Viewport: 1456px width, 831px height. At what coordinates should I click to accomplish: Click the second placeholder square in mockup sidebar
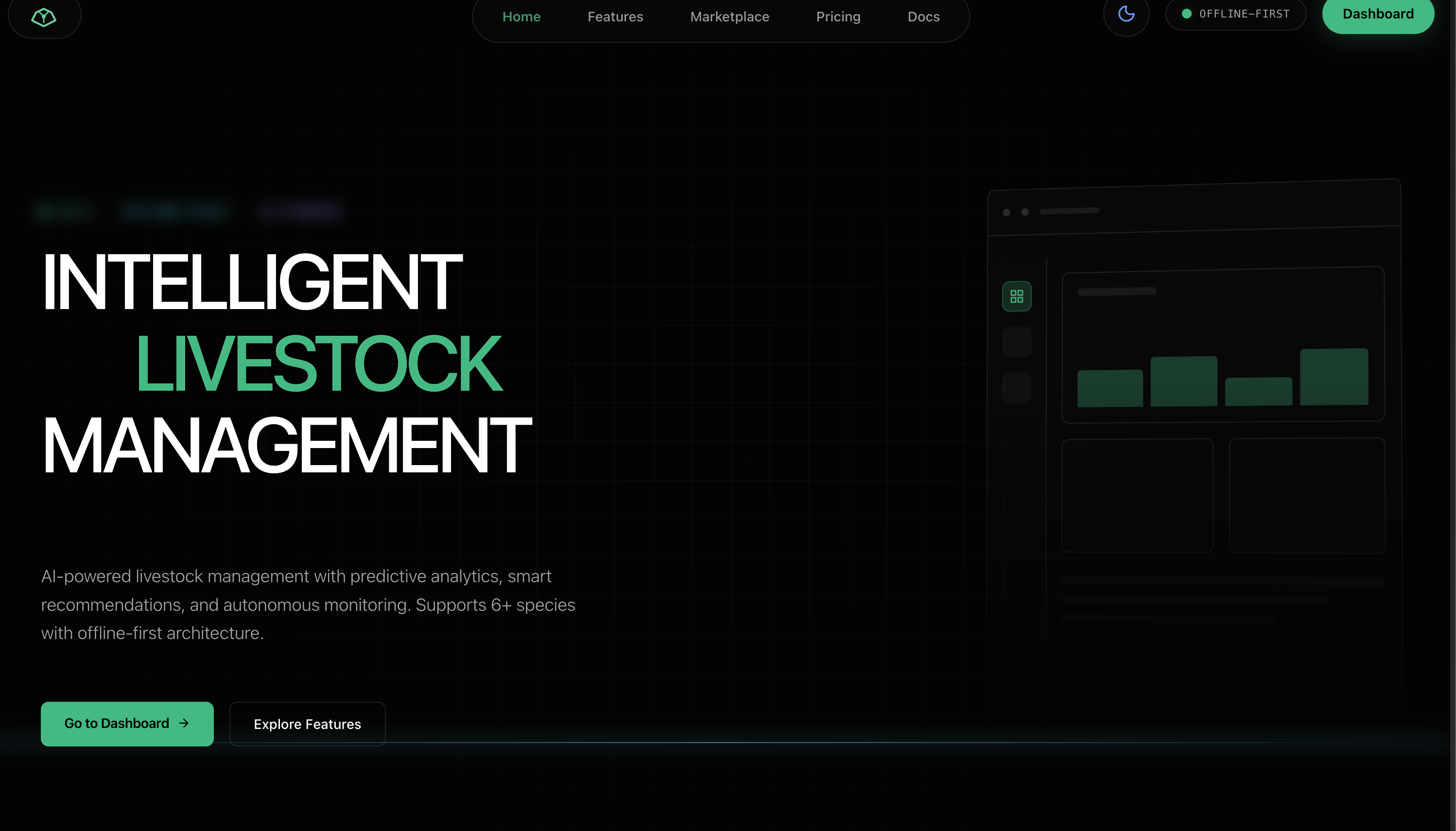(1017, 343)
